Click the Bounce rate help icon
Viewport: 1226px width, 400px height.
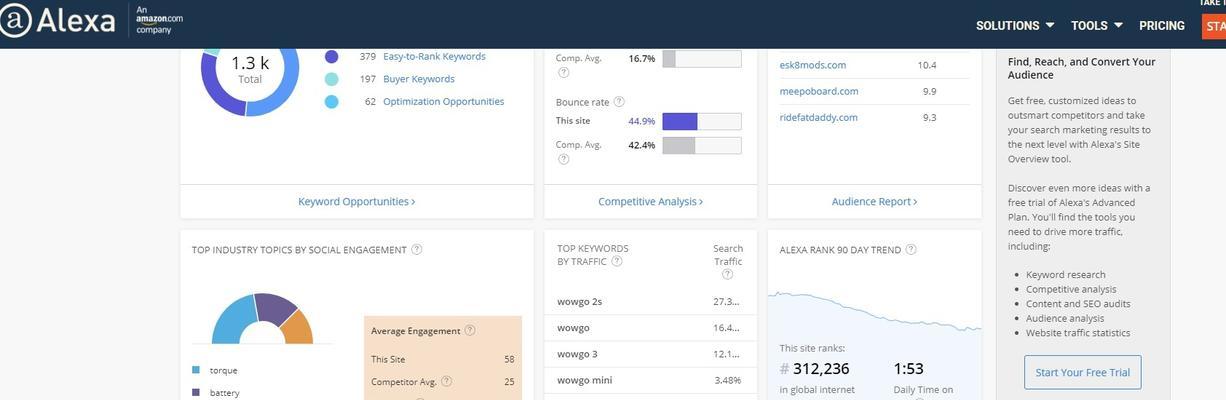619,102
